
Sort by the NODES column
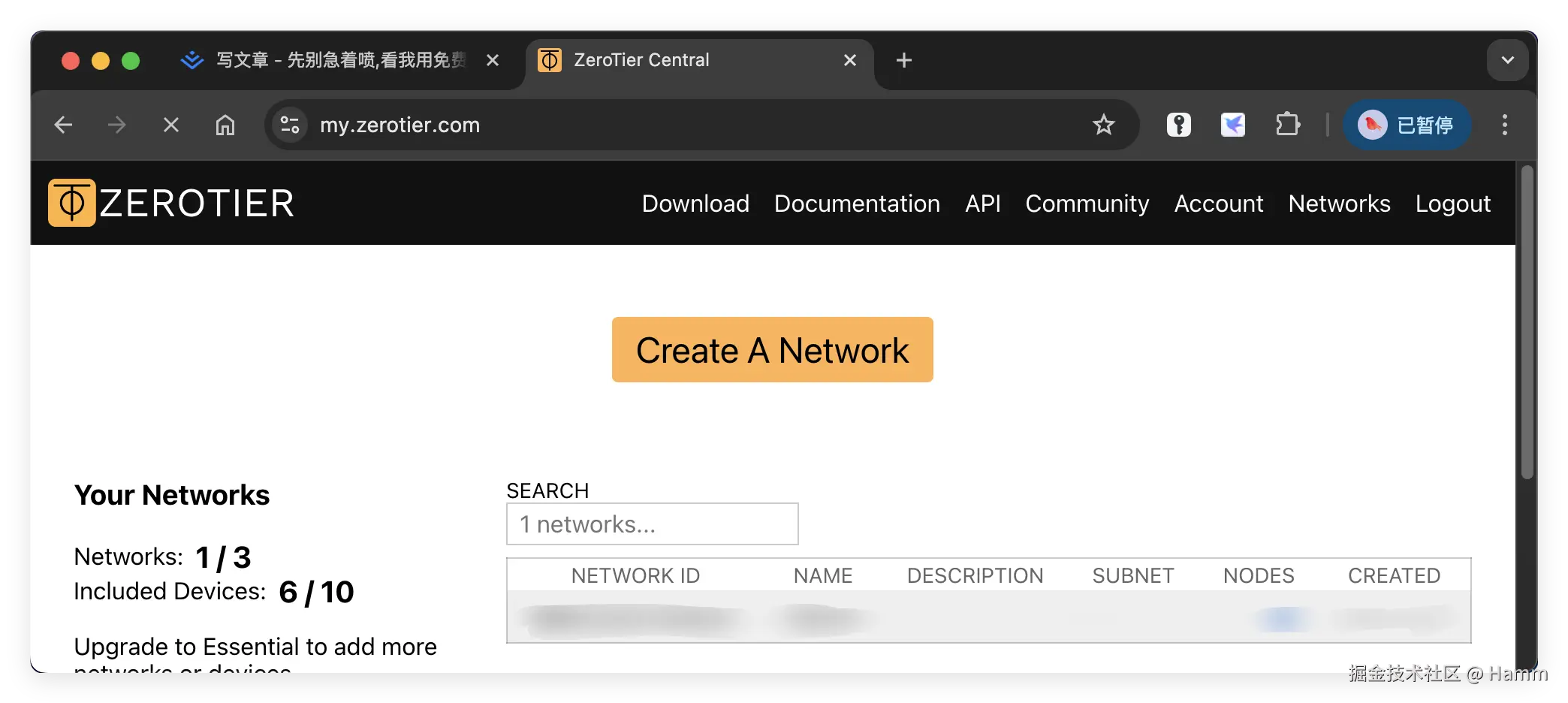(x=1259, y=575)
